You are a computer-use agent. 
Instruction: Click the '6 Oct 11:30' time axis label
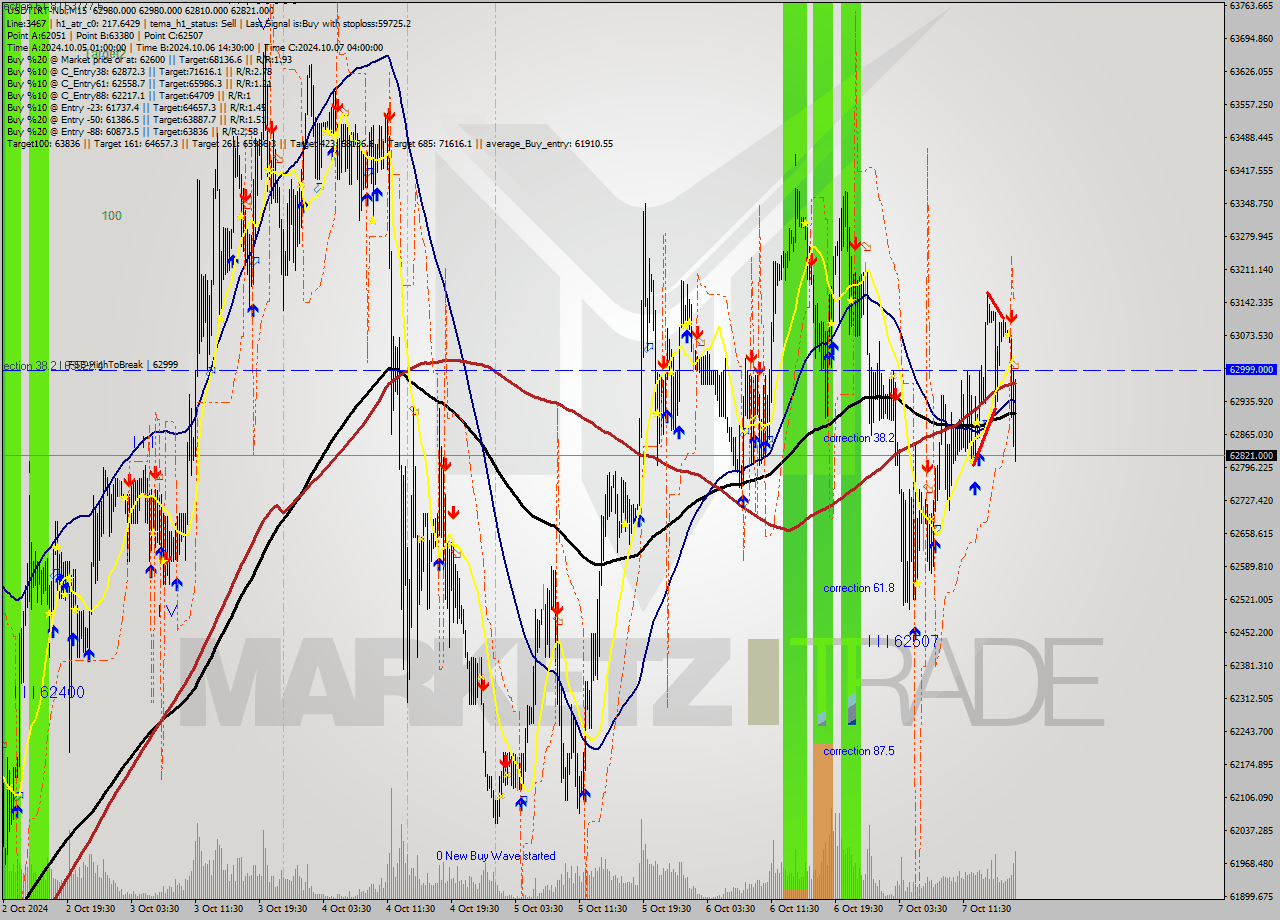pyautogui.click(x=794, y=909)
